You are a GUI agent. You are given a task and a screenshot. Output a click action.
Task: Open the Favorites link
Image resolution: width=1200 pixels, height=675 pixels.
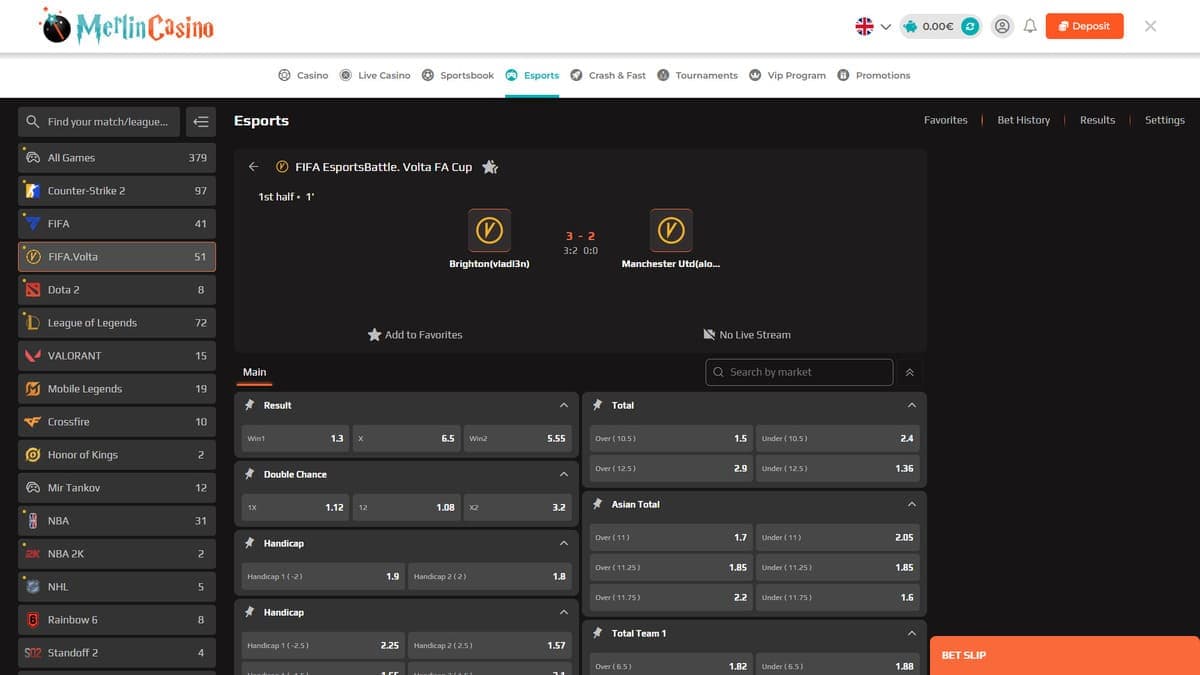945,120
